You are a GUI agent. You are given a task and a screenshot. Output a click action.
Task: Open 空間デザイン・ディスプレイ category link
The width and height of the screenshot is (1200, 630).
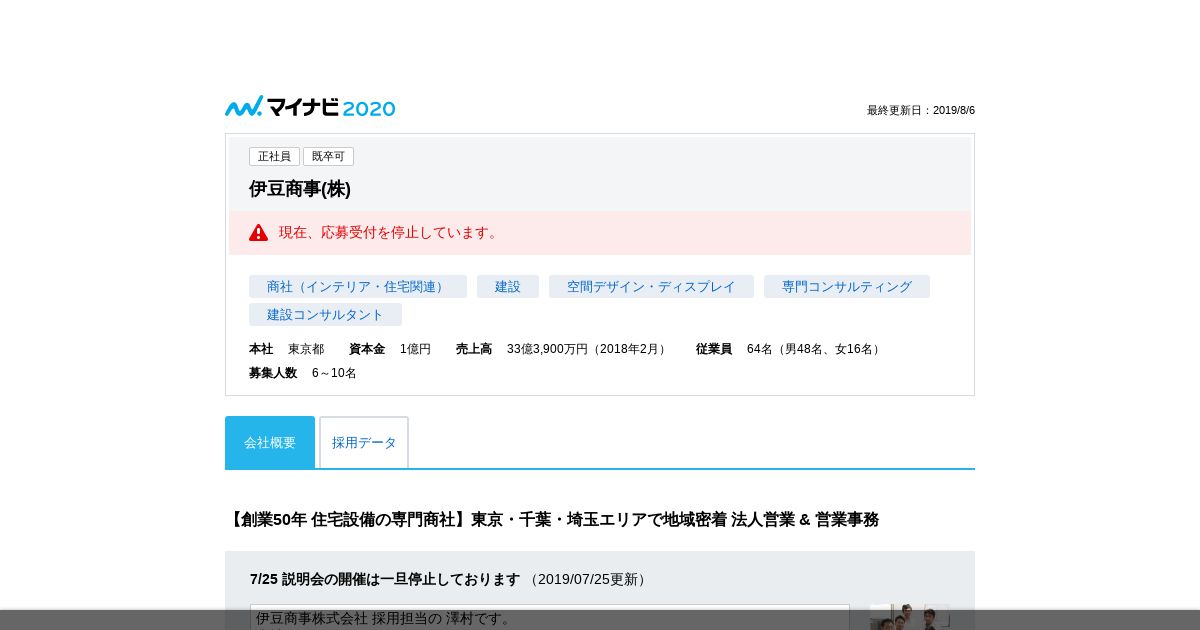tap(651, 287)
